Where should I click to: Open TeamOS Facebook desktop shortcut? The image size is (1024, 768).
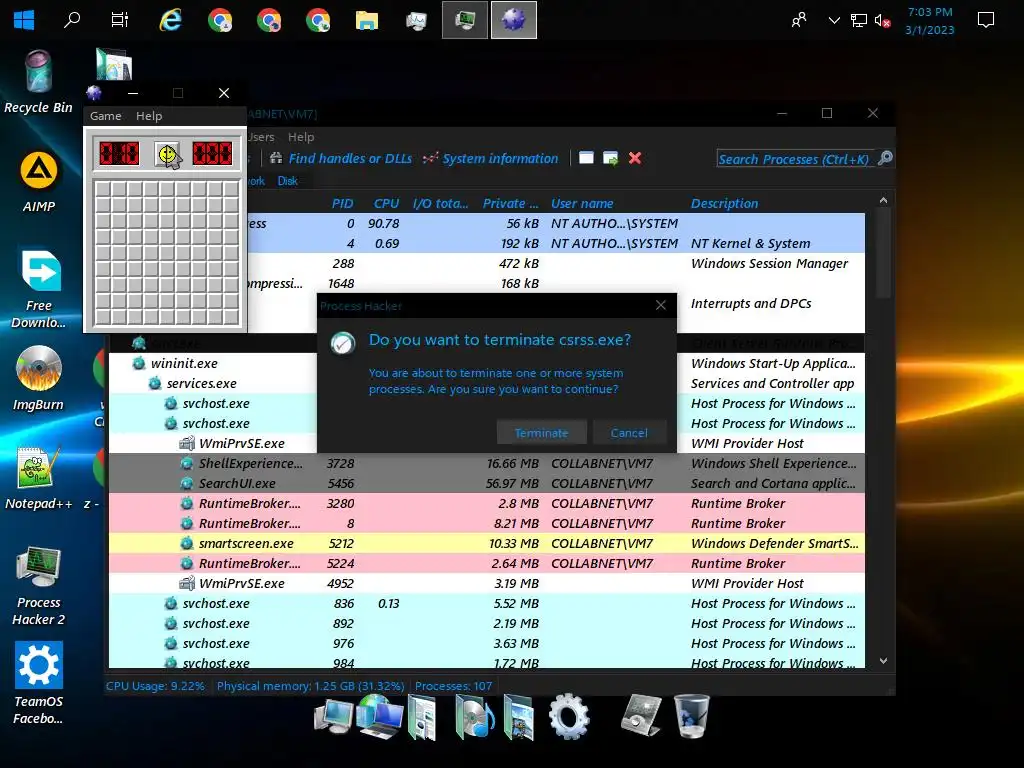(39, 683)
